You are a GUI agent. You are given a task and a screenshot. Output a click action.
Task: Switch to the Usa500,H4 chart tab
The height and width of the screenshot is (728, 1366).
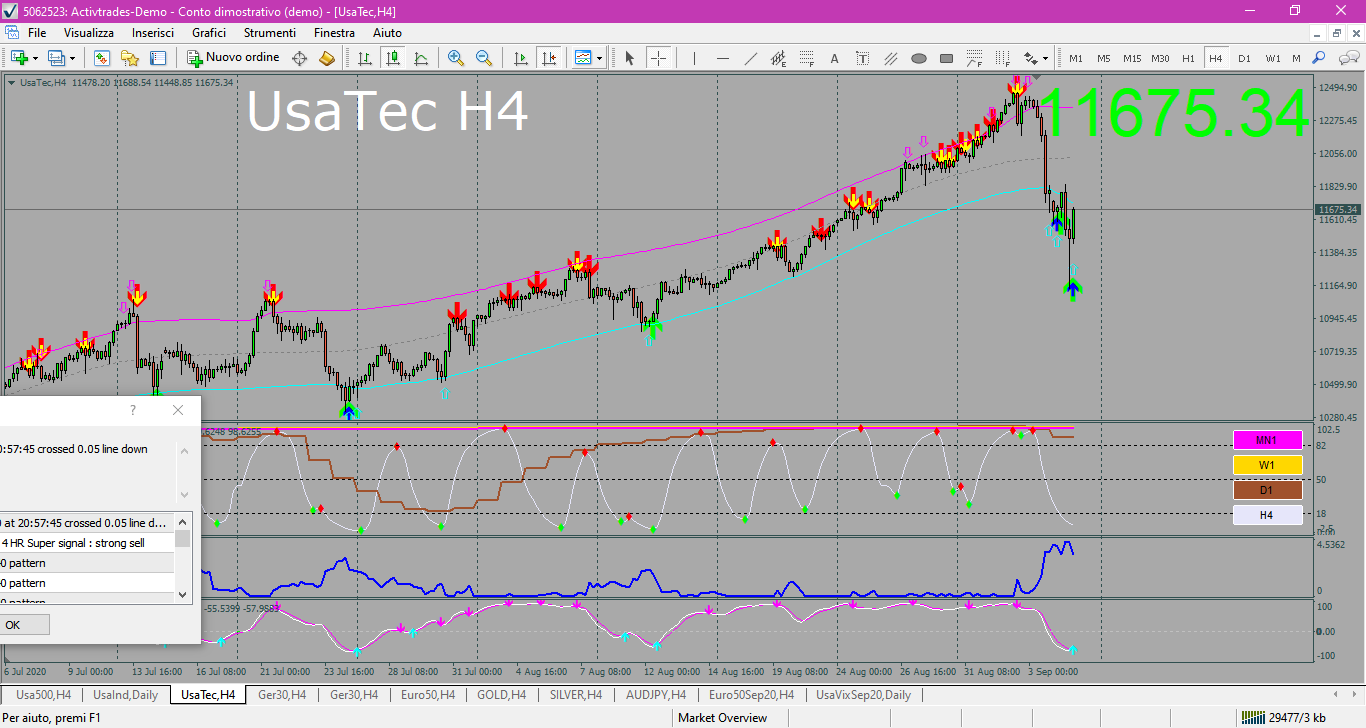[43, 694]
